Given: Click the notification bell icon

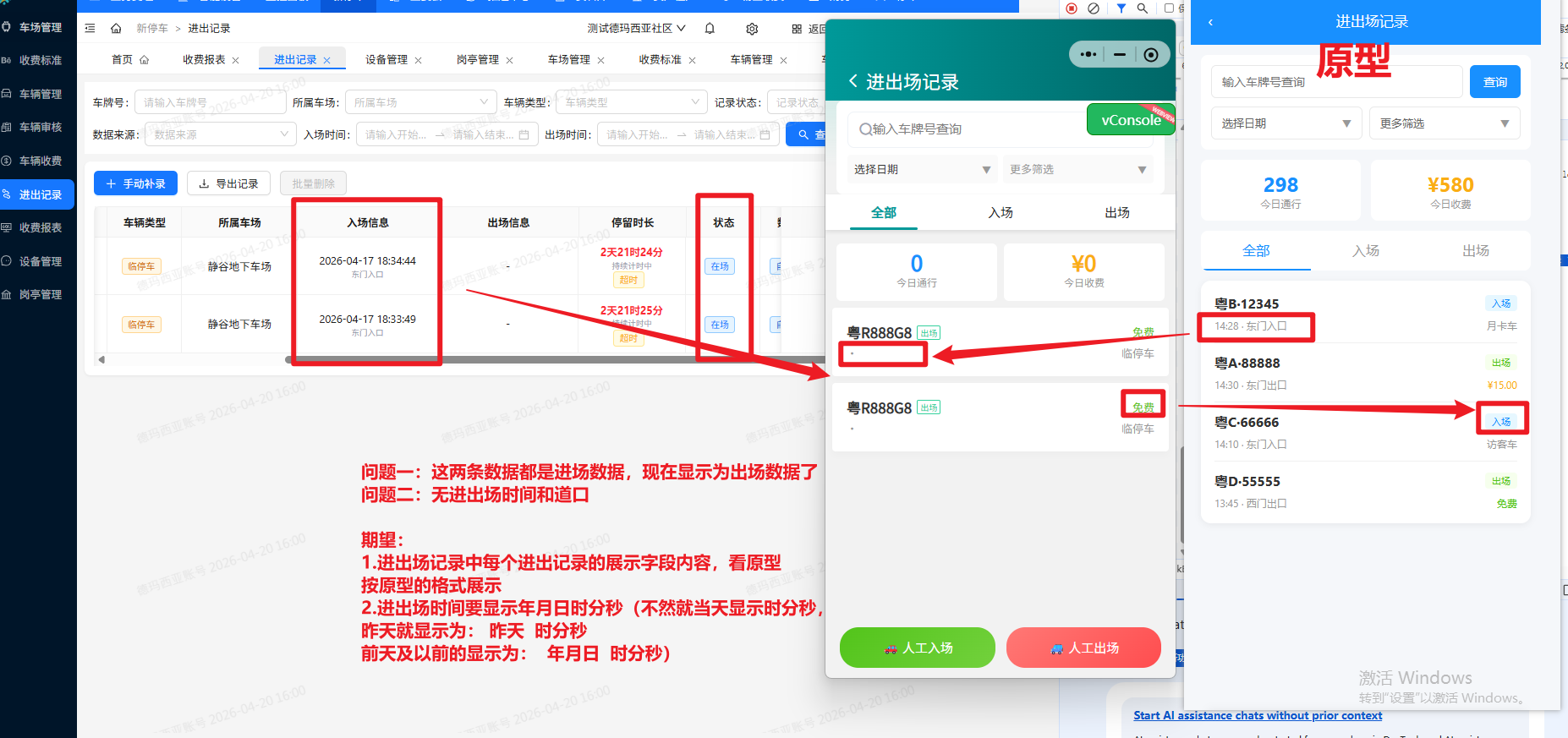Looking at the screenshot, I should pos(710,29).
